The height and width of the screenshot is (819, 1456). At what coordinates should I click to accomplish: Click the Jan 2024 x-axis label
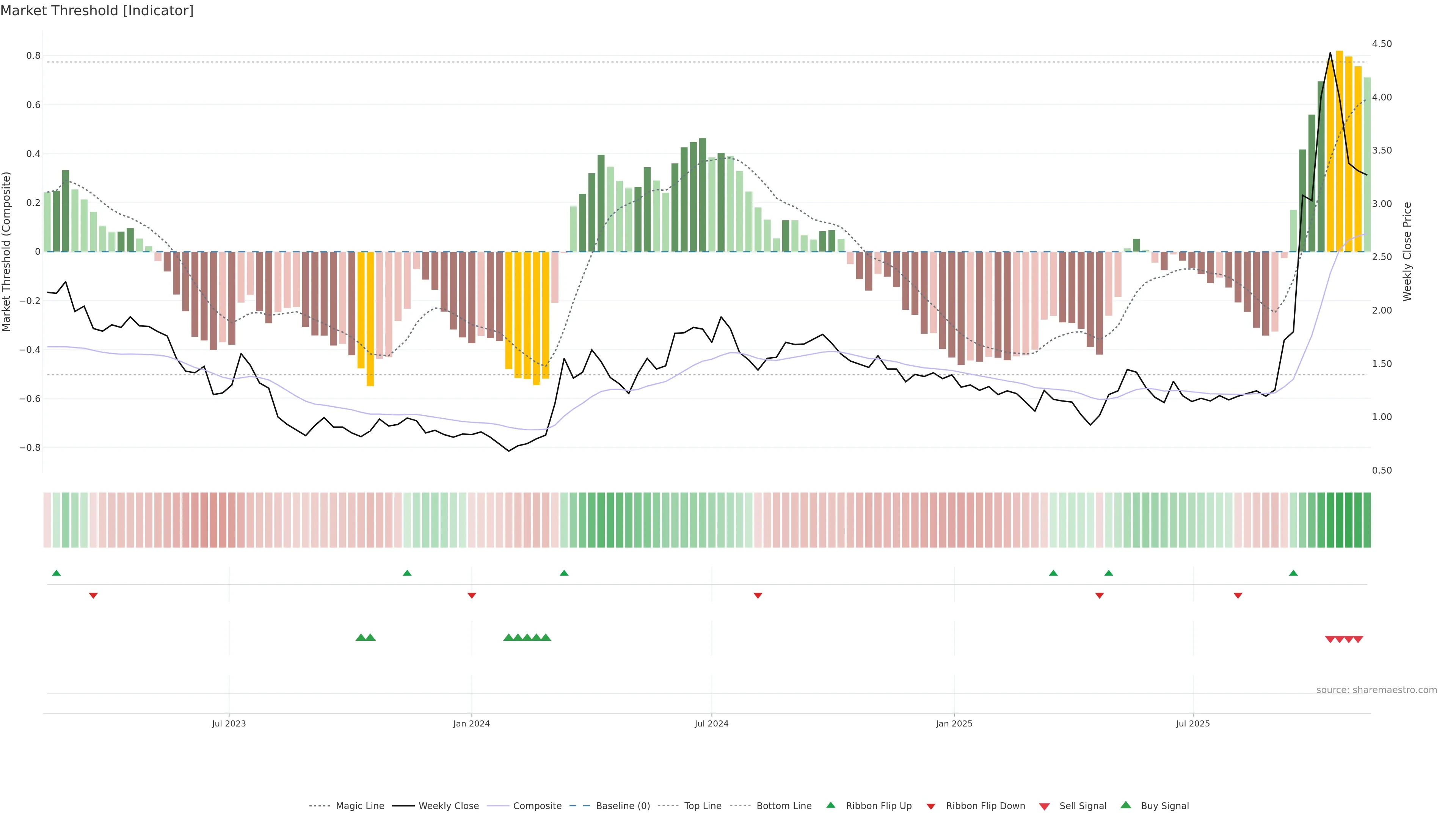click(471, 723)
